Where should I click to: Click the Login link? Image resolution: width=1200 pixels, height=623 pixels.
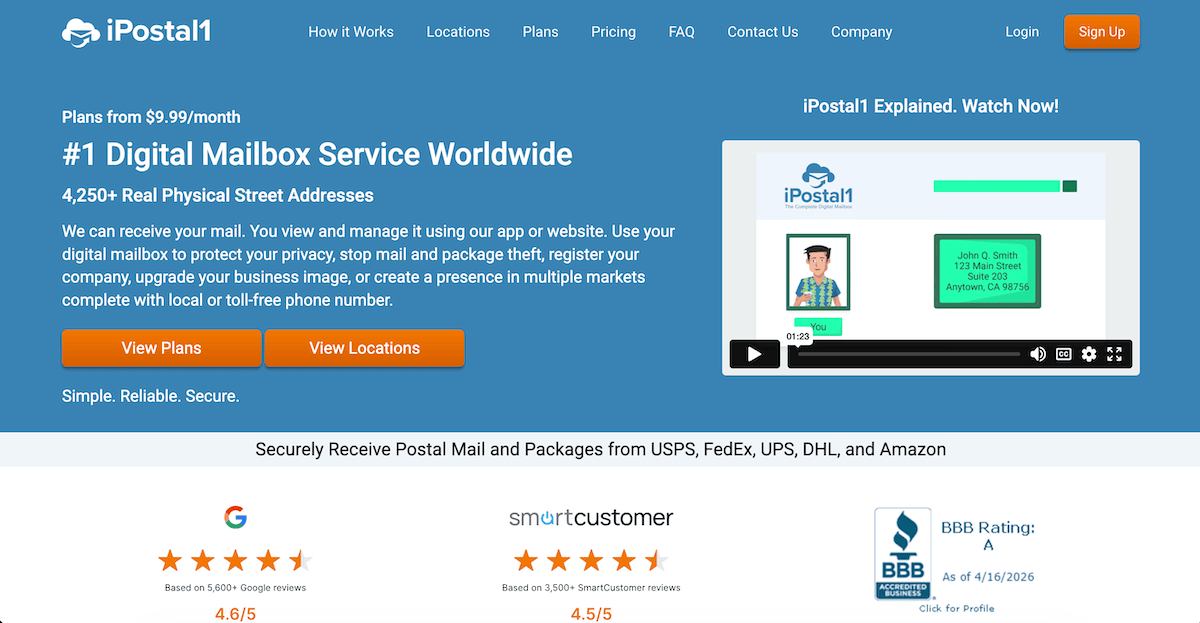pos(1022,32)
